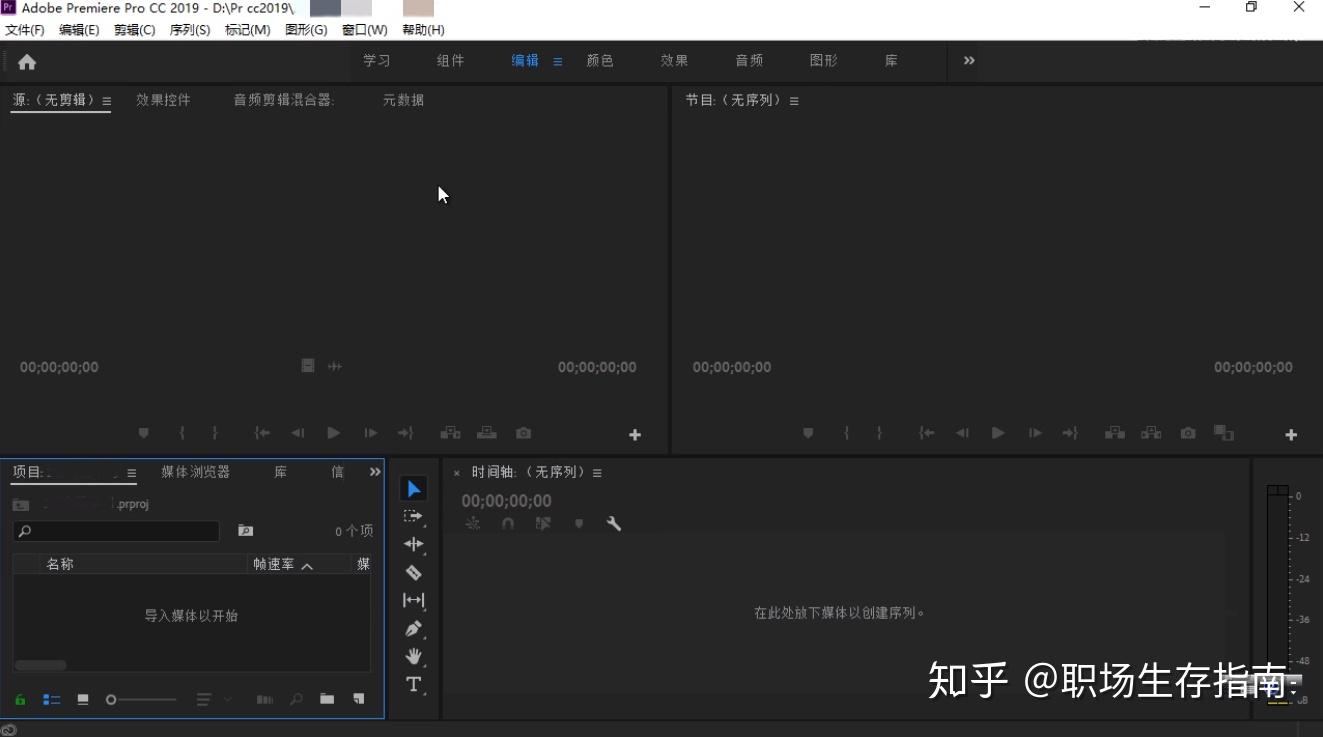This screenshot has height=737, width=1323.
Task: Open the Timeline panel menu
Action: tap(597, 473)
